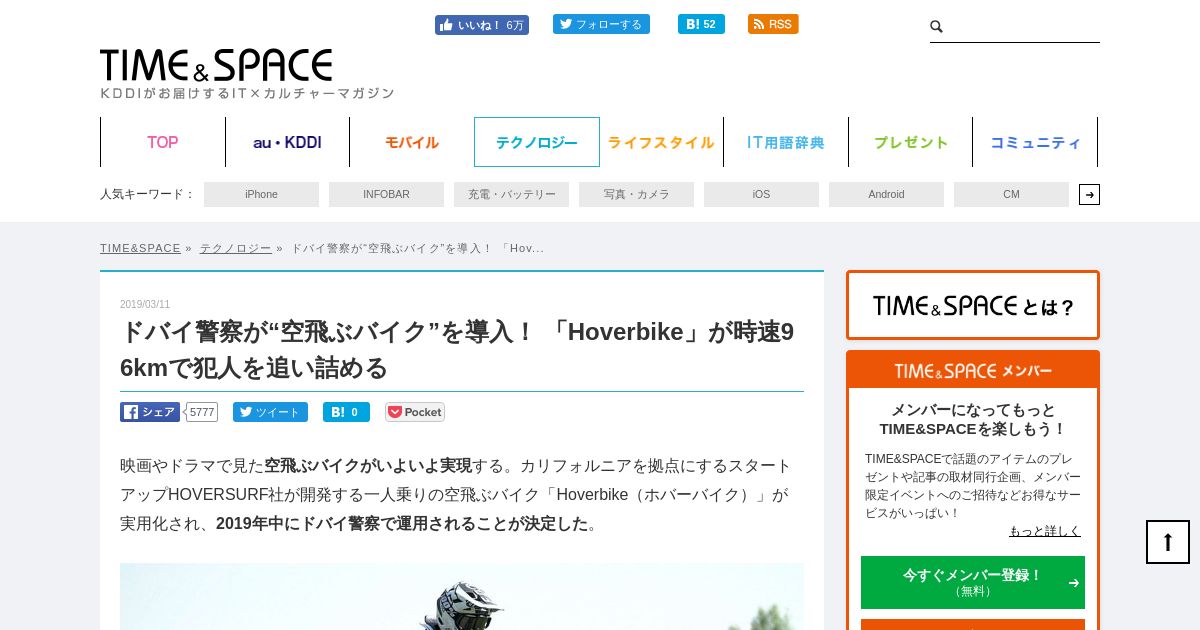Show more keywords with arrow button
Viewport: 1200px width, 630px height.
[x=1089, y=194]
